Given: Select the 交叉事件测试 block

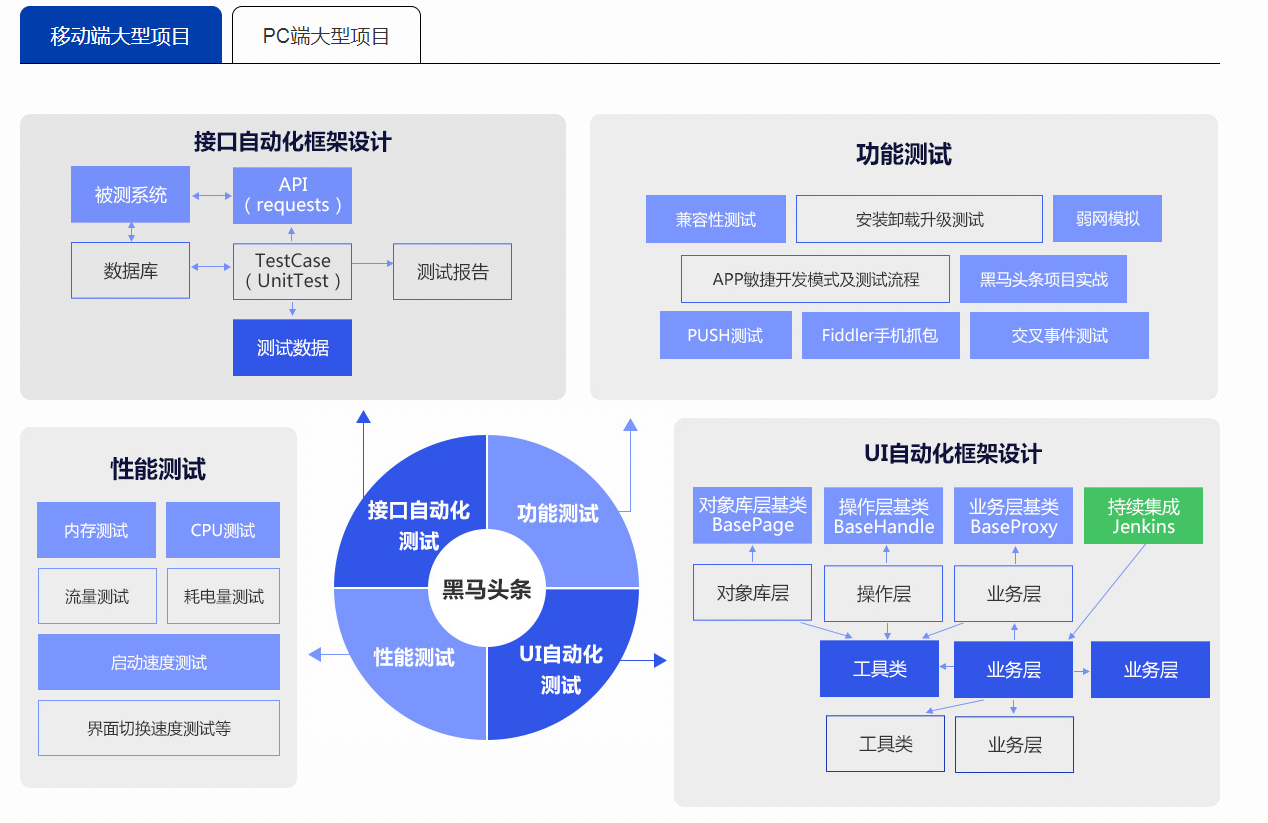Looking at the screenshot, I should (x=1059, y=335).
